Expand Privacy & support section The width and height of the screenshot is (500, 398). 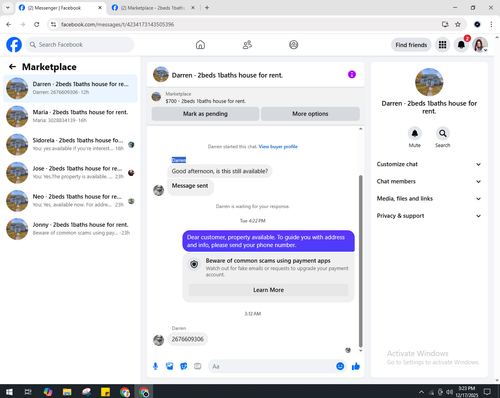pyautogui.click(x=429, y=216)
